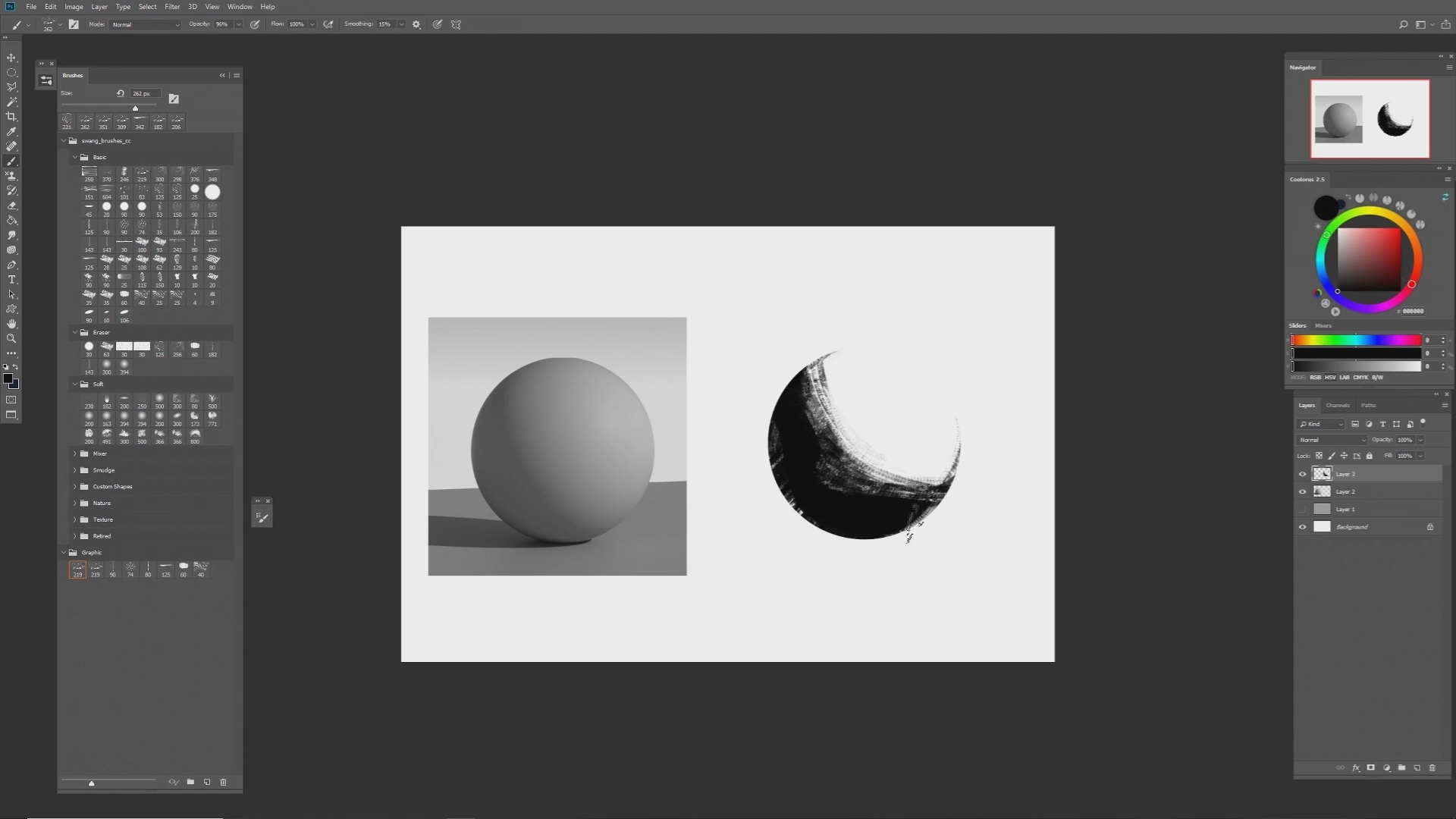The image size is (1456, 819).
Task: Select the Eraser tool
Action: pos(11,206)
